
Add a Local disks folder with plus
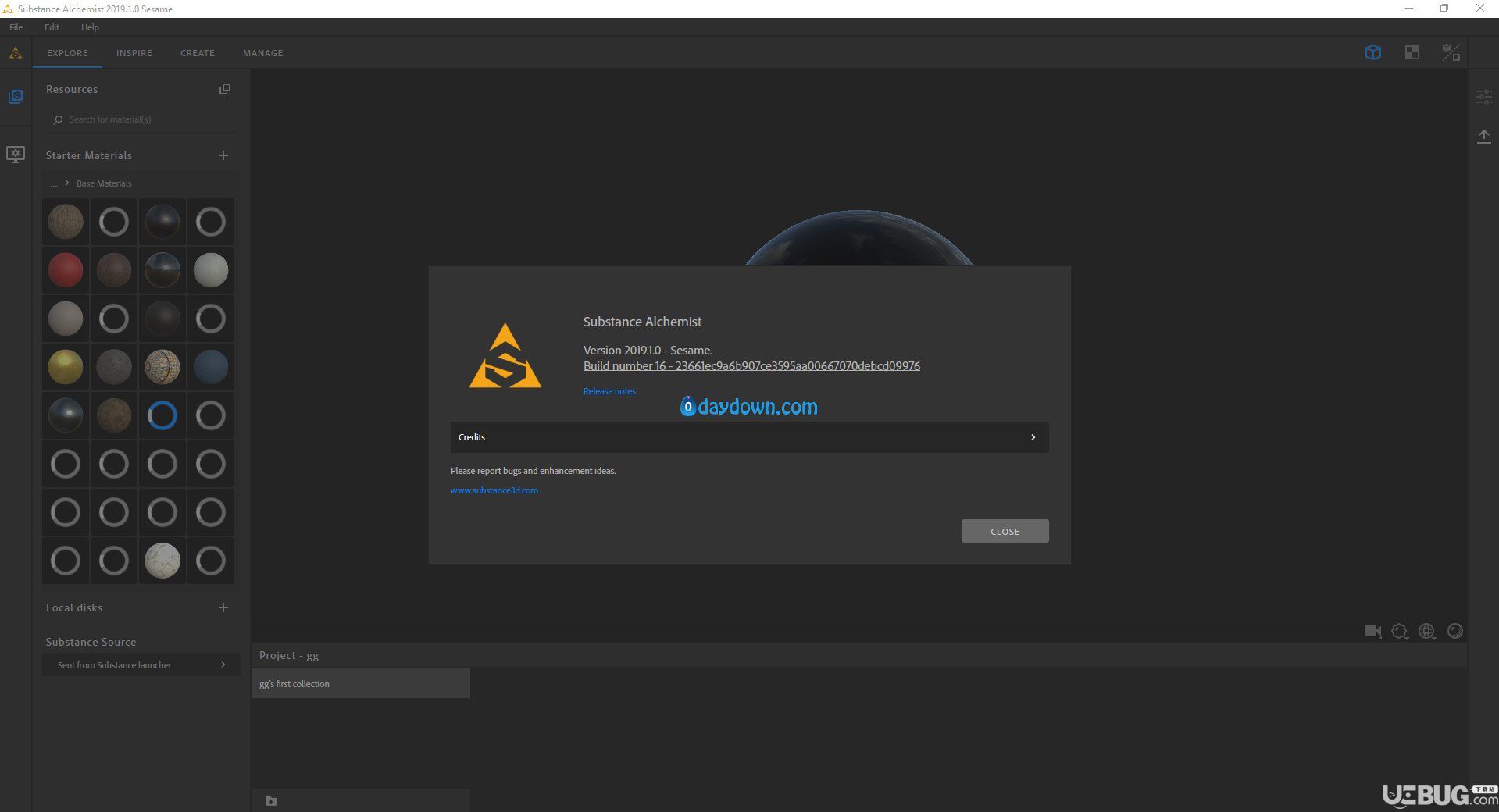pos(223,607)
